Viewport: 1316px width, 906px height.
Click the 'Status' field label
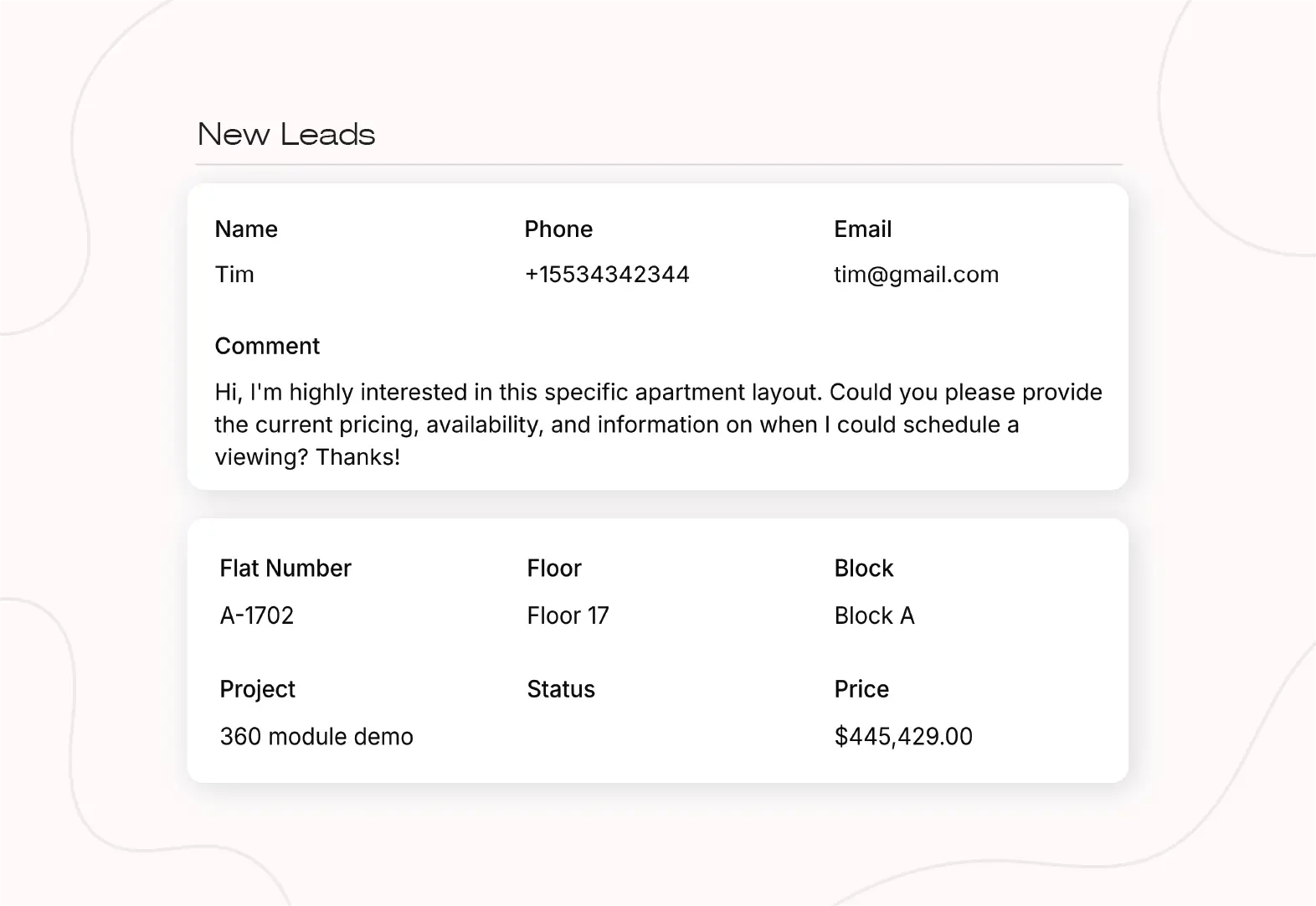tap(561, 689)
